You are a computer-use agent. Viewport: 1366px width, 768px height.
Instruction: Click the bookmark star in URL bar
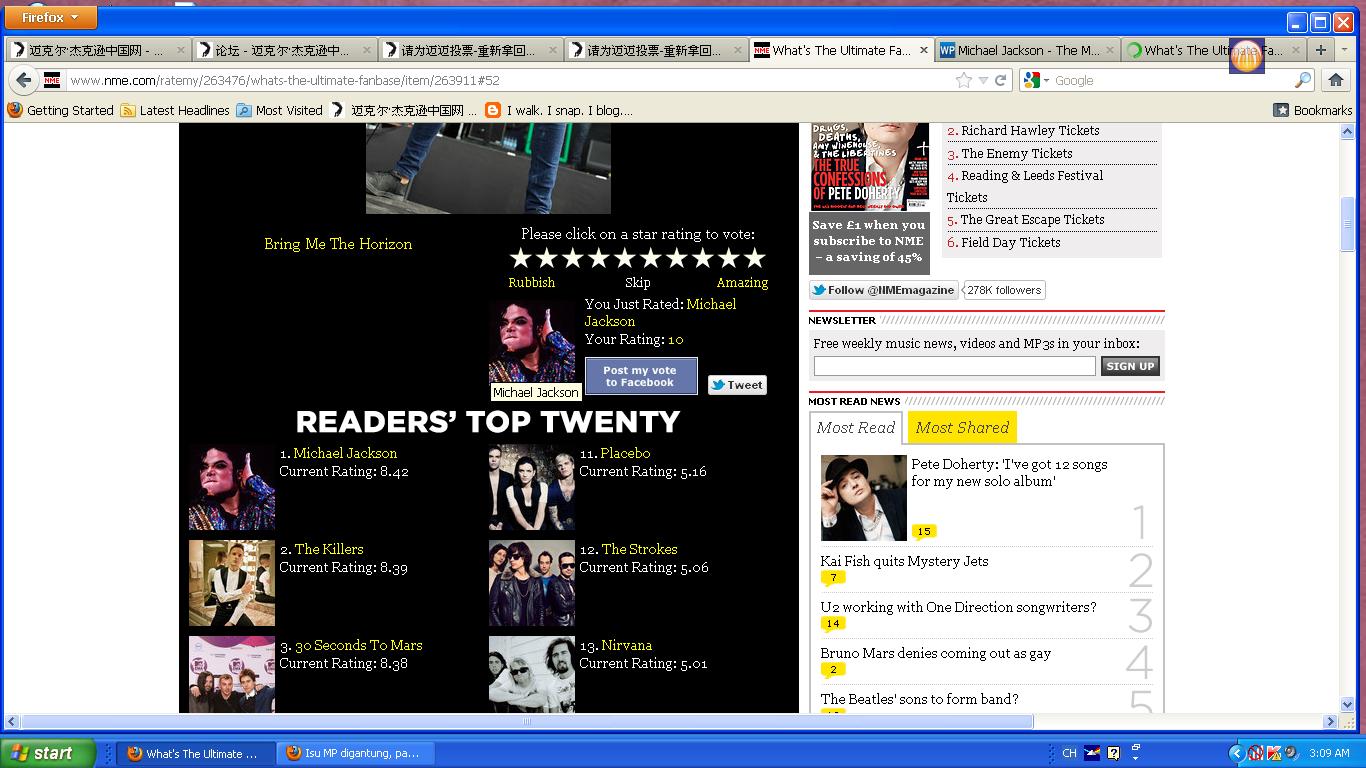[963, 80]
